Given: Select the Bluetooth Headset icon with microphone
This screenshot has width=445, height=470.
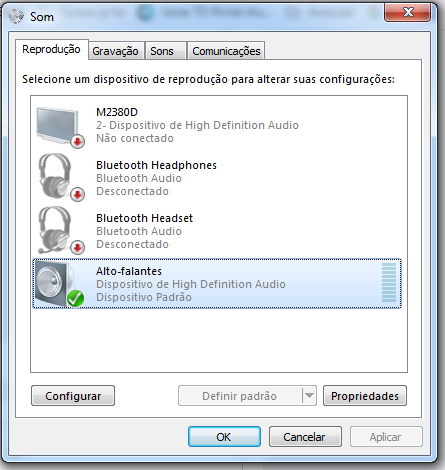Looking at the screenshot, I should click(60, 230).
